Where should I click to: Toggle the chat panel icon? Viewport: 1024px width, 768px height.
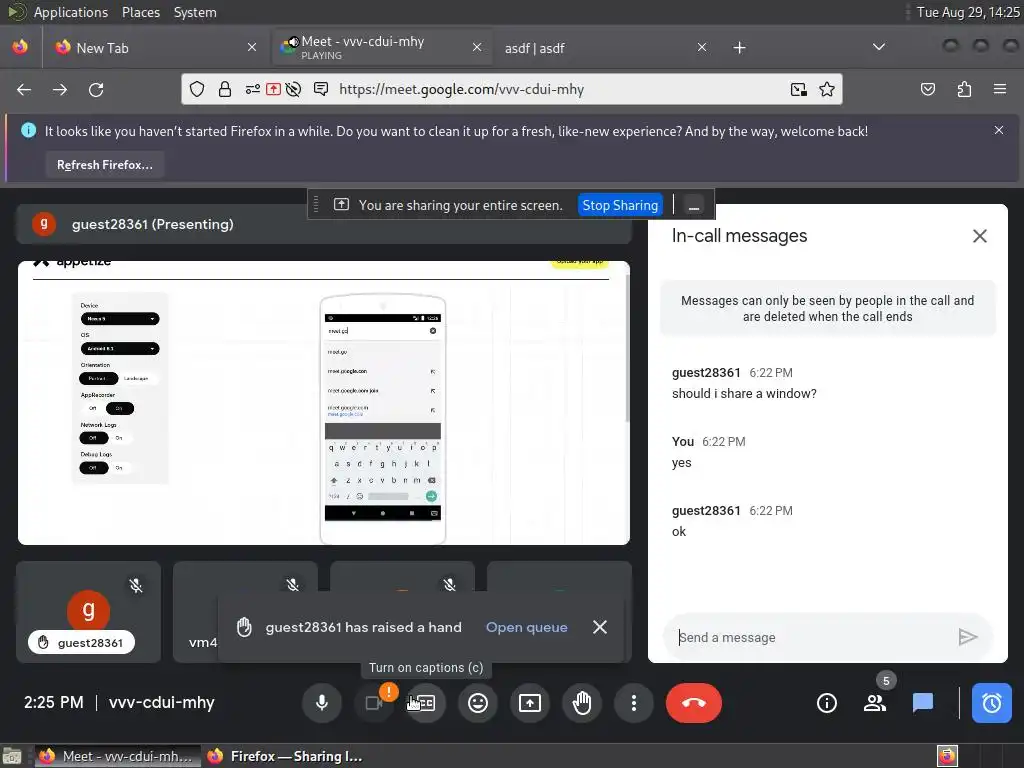pos(923,703)
